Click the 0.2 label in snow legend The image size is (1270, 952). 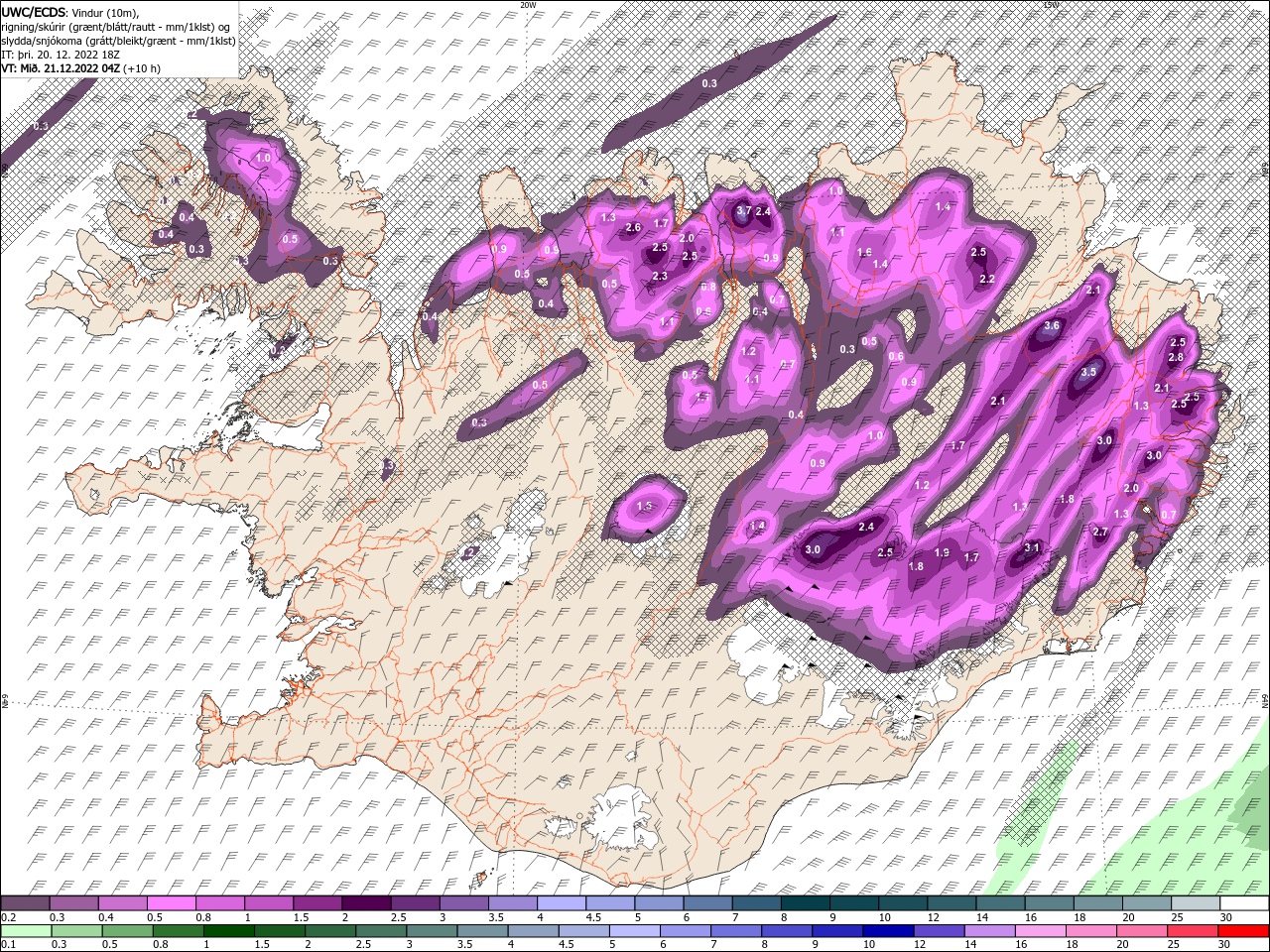(8, 917)
